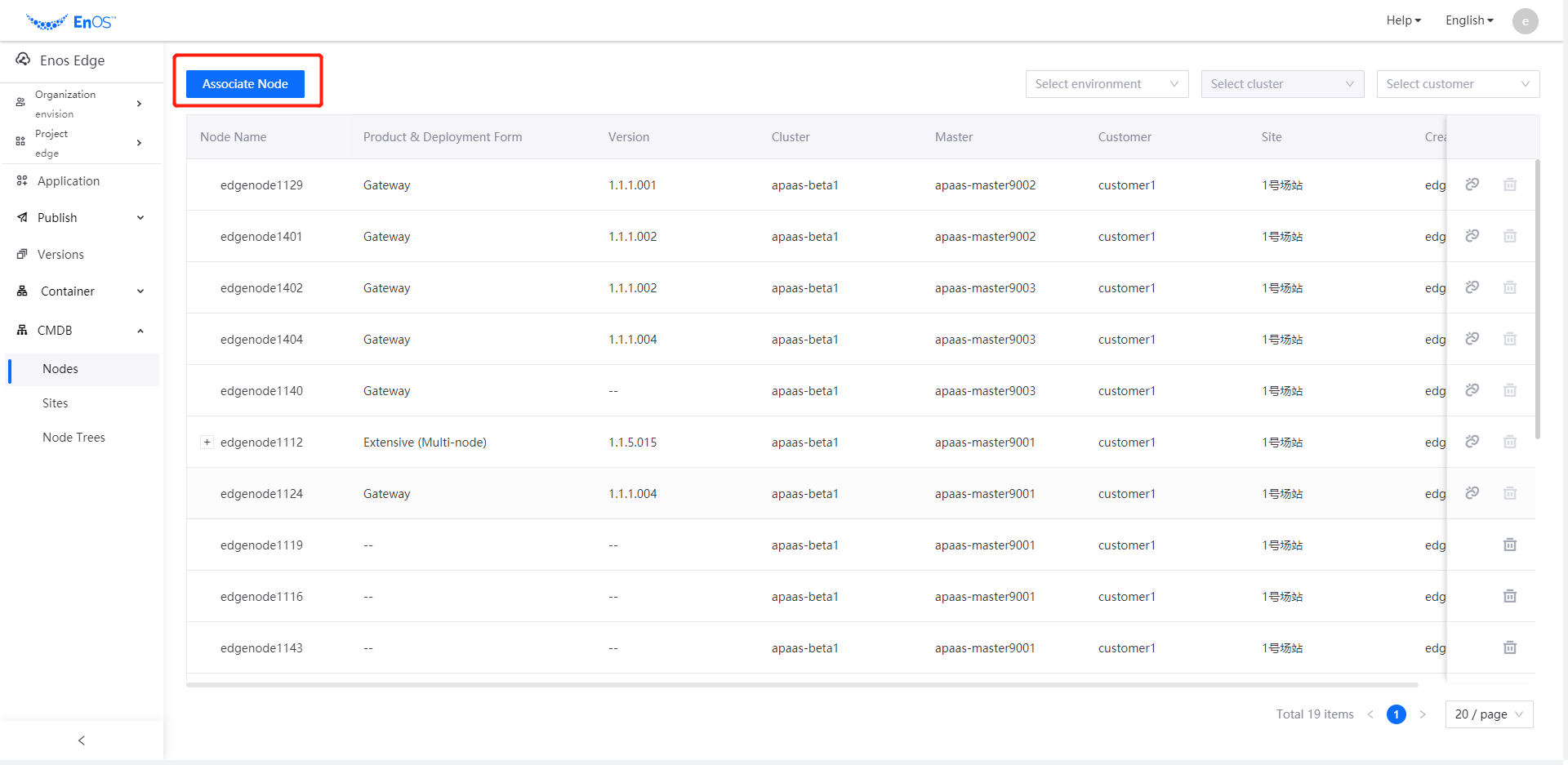
Task: Click the link icon for edgenode1129
Action: click(1472, 185)
